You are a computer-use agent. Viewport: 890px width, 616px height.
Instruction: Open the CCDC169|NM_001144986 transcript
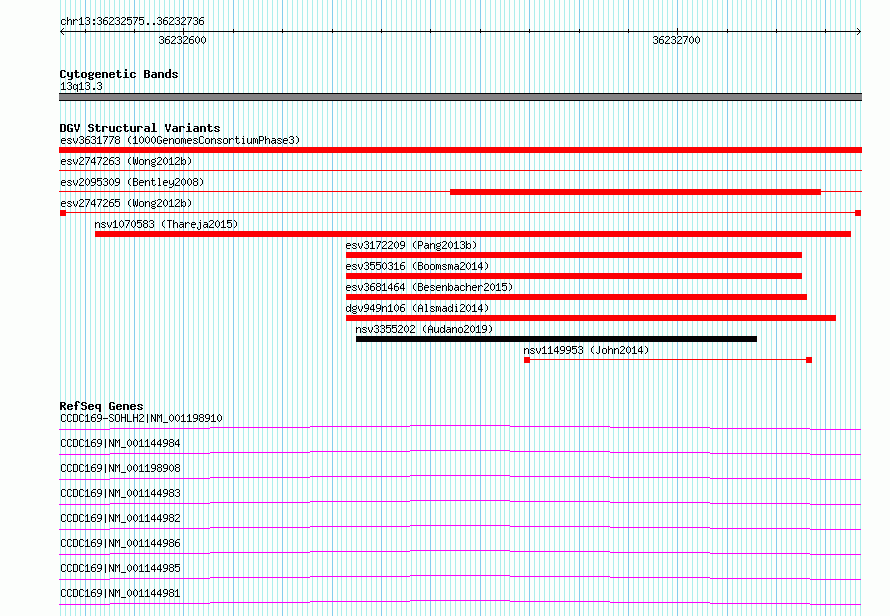click(x=120, y=543)
